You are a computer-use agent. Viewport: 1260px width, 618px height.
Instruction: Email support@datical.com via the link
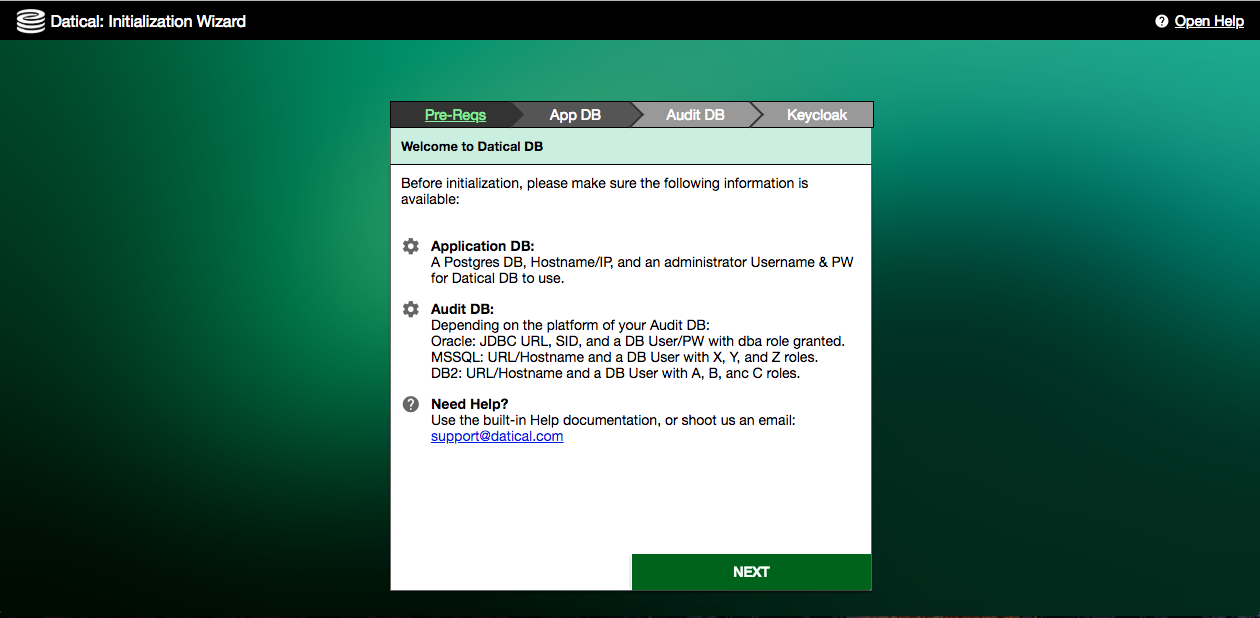(497, 436)
